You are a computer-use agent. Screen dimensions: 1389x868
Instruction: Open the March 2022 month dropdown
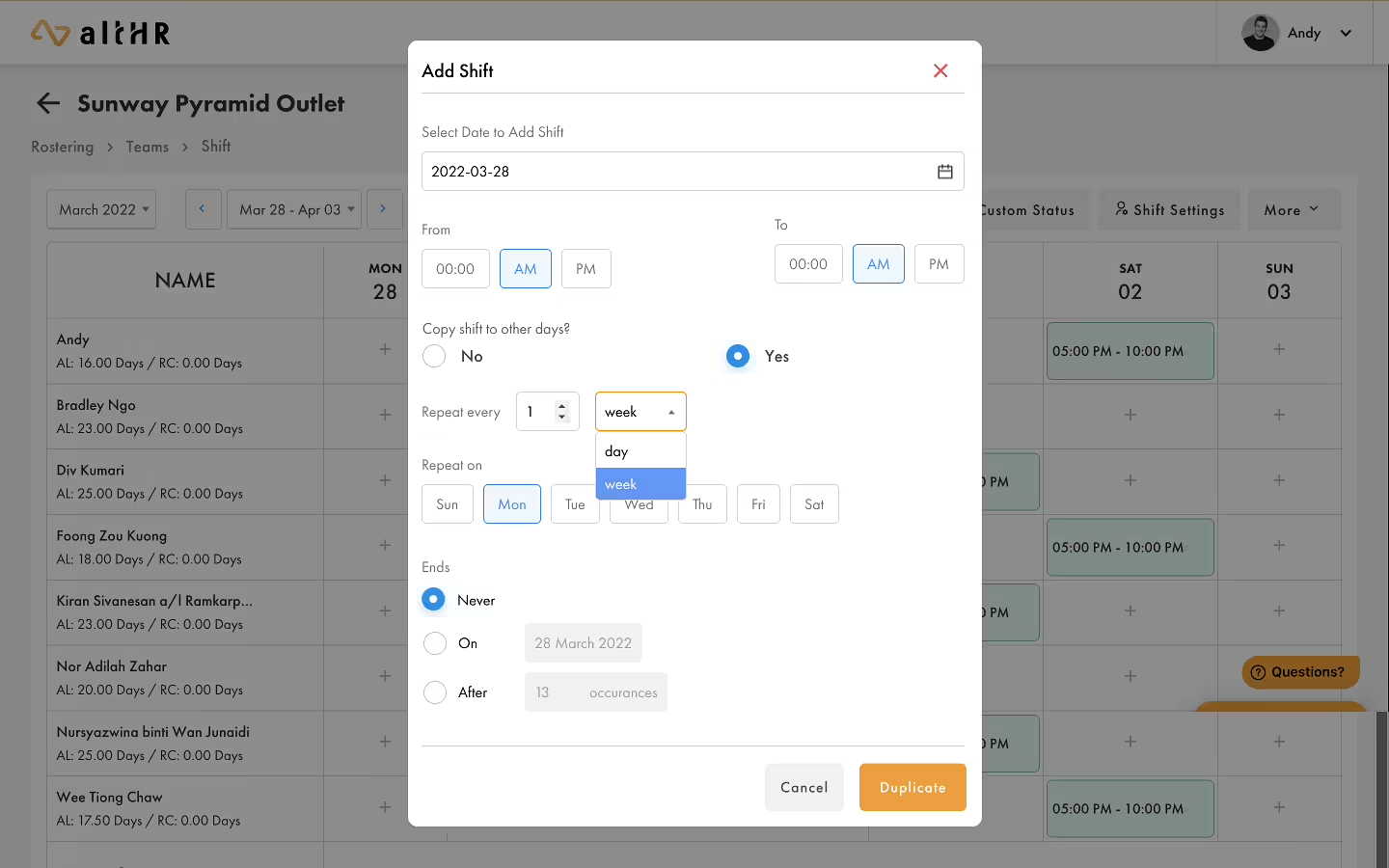[x=102, y=209]
